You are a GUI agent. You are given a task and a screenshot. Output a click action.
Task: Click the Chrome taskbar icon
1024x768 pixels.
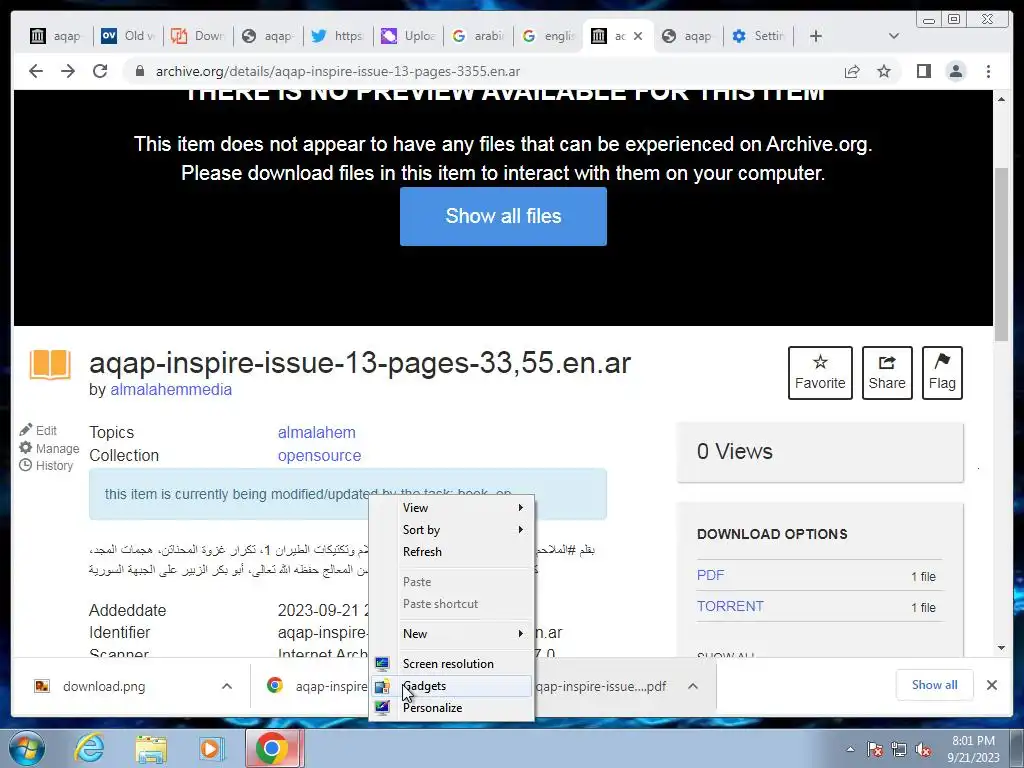[273, 748]
